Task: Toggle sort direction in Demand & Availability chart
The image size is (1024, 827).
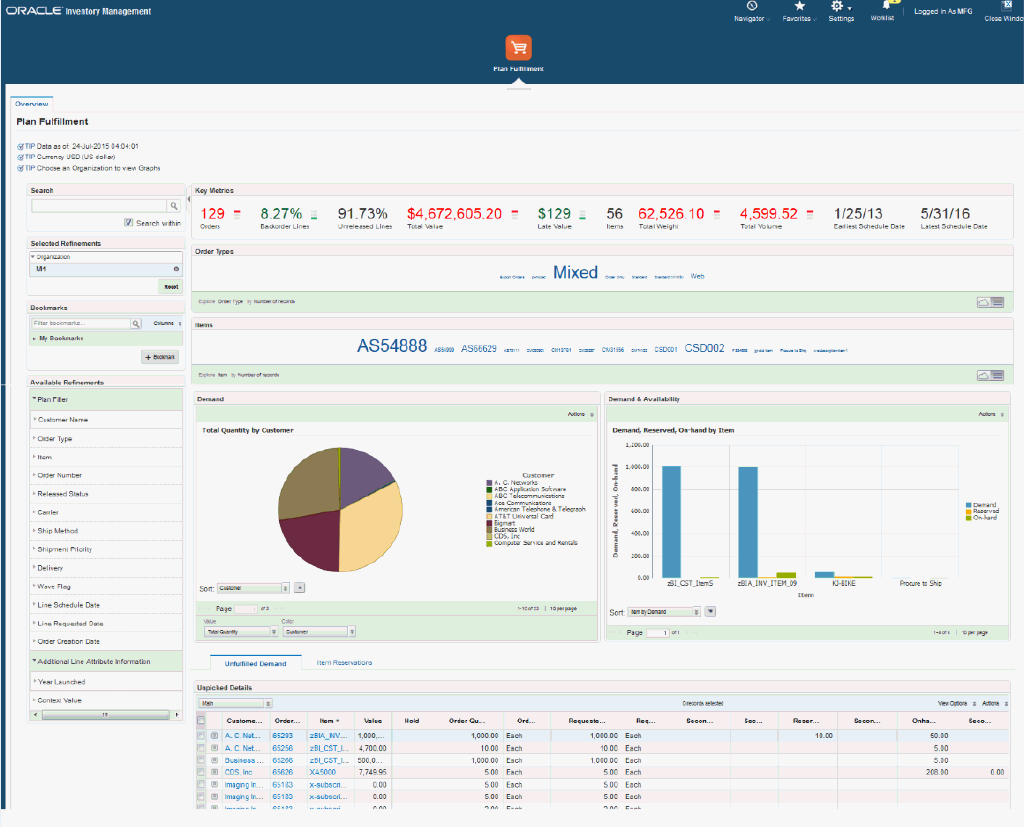Action: click(x=711, y=612)
